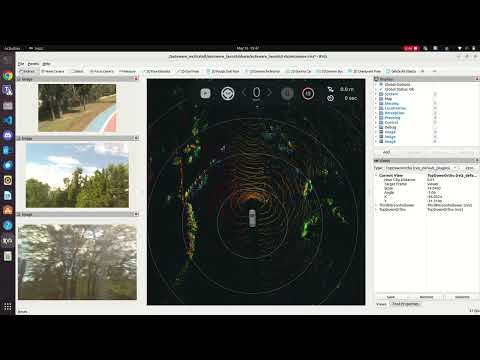Toggle the Localization display checkbox
The height and width of the screenshot is (360, 480).
point(435,108)
